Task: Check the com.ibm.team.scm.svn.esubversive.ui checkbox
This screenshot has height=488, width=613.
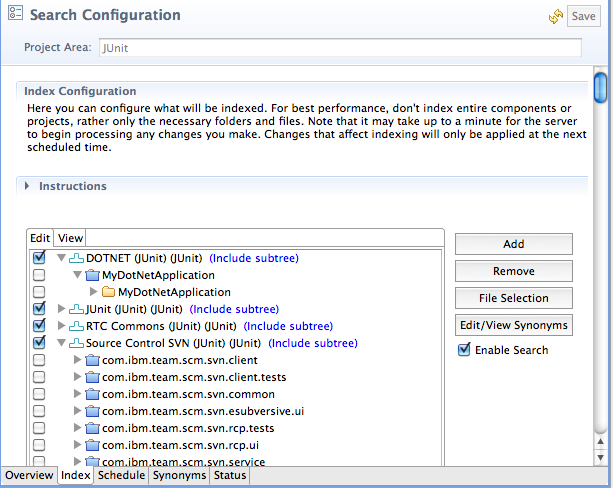Action: [39, 411]
